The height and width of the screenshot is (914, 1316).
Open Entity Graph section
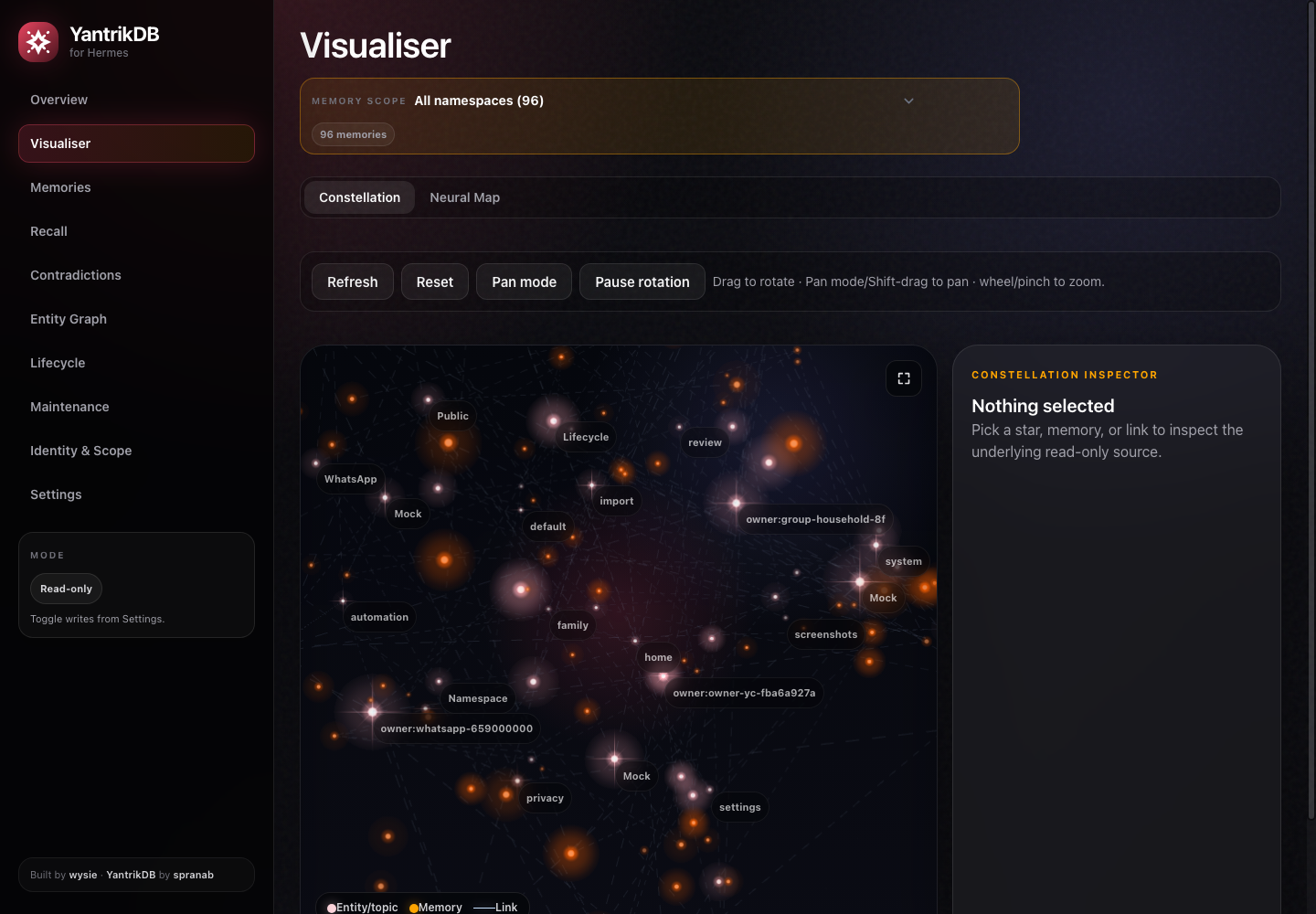coord(136,319)
